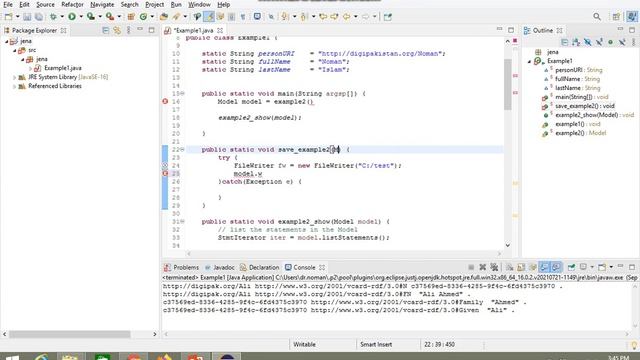Image resolution: width=640 pixels, height=360 pixels.
Task: Toggle Sort alphabetically in the Outline toolbar
Action: tap(576, 42)
